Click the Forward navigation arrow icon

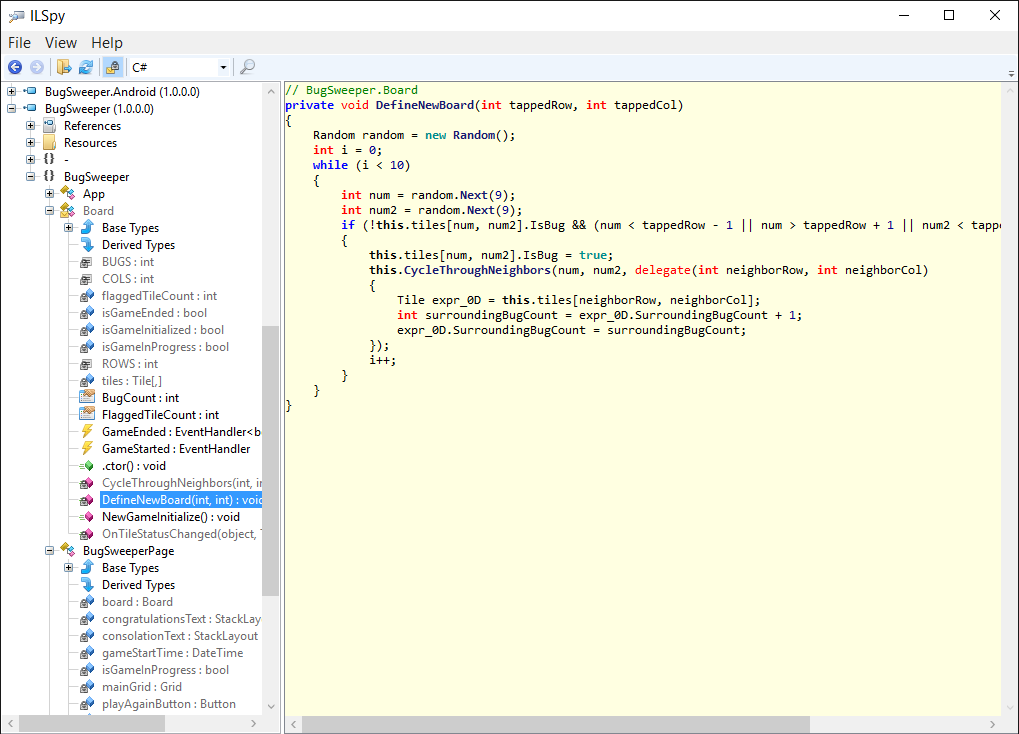[x=37, y=67]
